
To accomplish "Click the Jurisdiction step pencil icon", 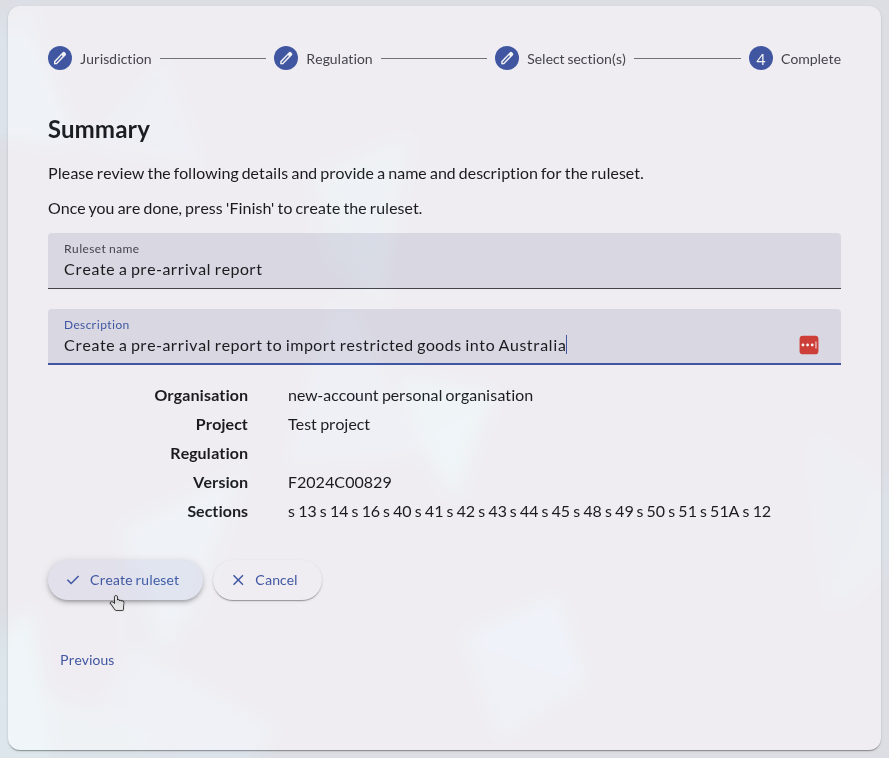I will pyautogui.click(x=60, y=59).
